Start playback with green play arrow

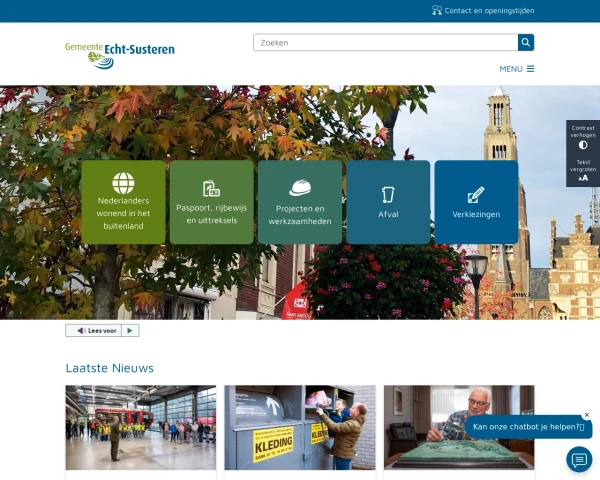tap(130, 331)
